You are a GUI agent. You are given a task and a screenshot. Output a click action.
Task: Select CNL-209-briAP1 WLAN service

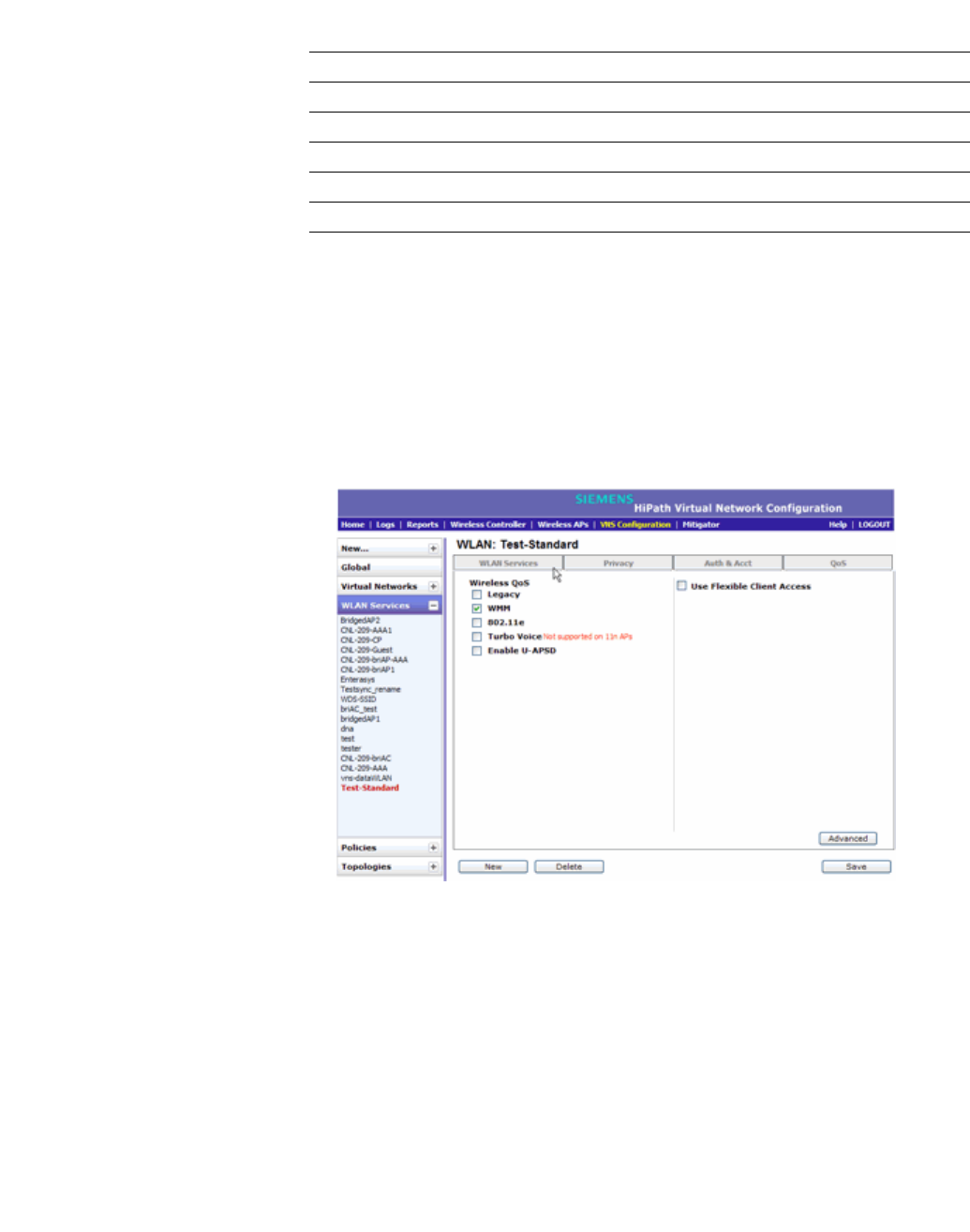[367, 669]
